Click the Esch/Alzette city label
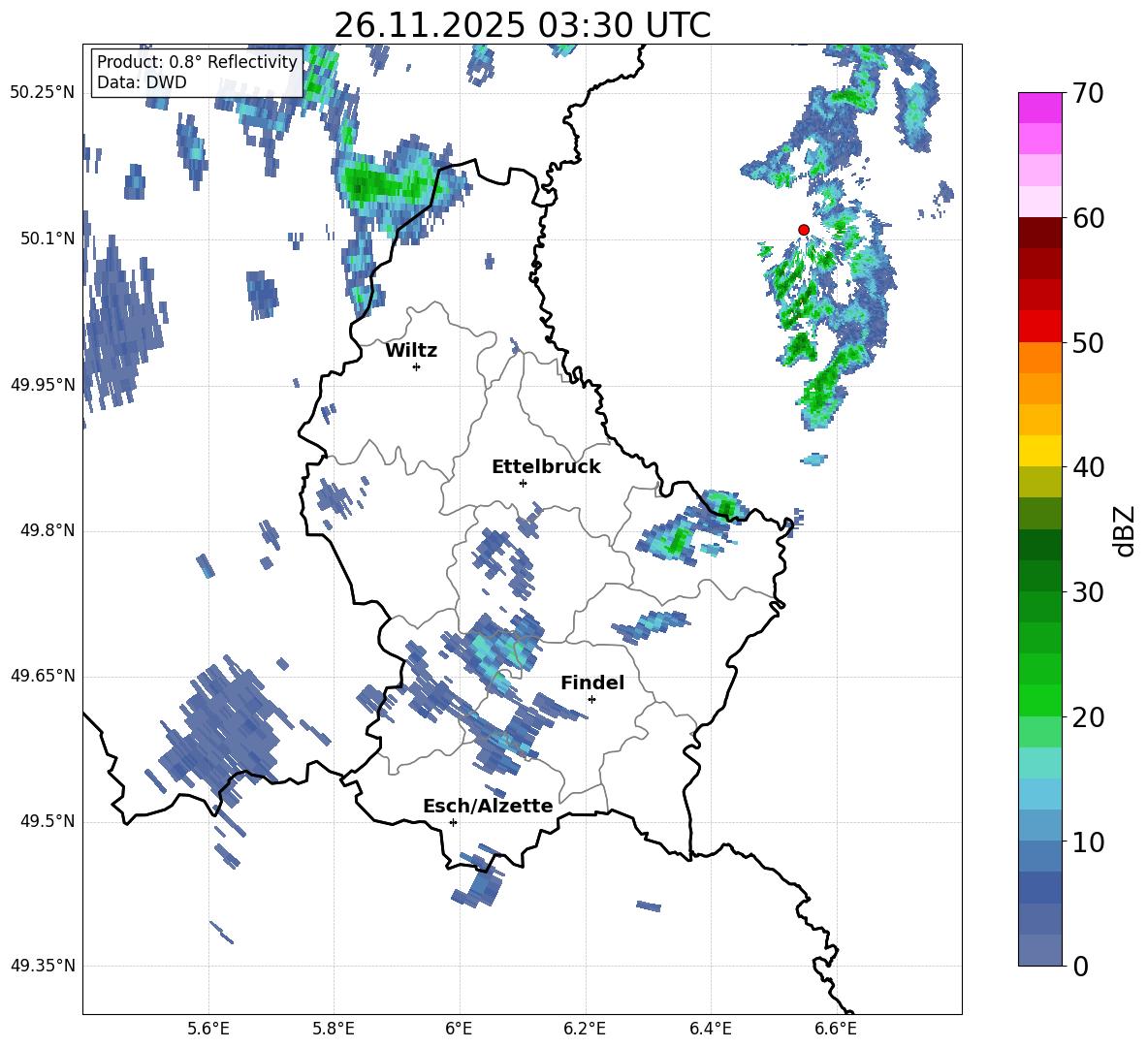The image size is (1148, 1048). click(x=488, y=806)
